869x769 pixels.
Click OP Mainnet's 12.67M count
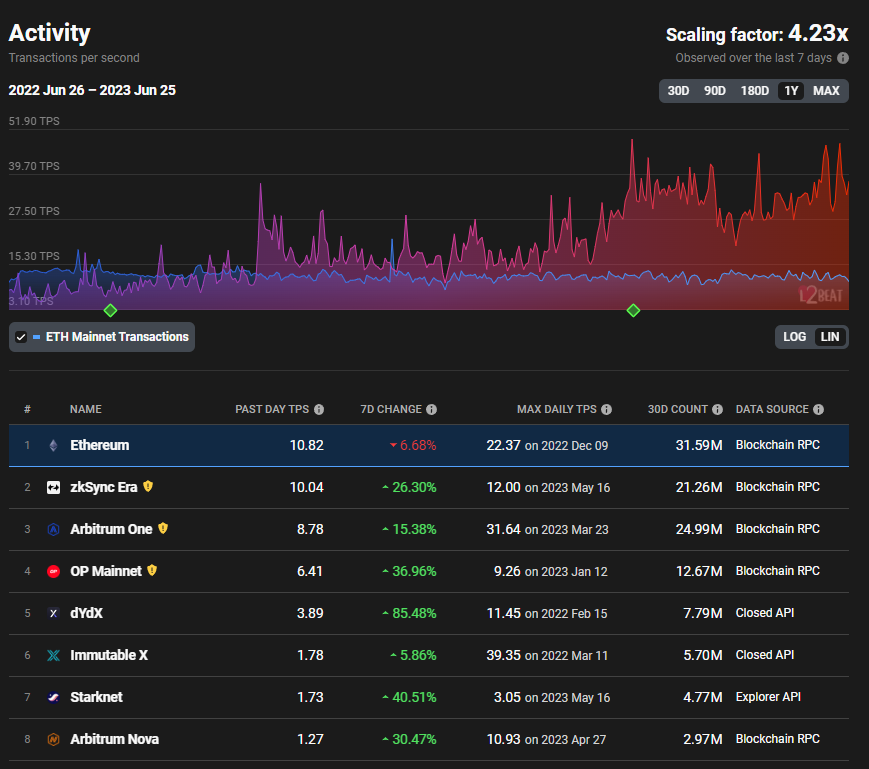(699, 571)
